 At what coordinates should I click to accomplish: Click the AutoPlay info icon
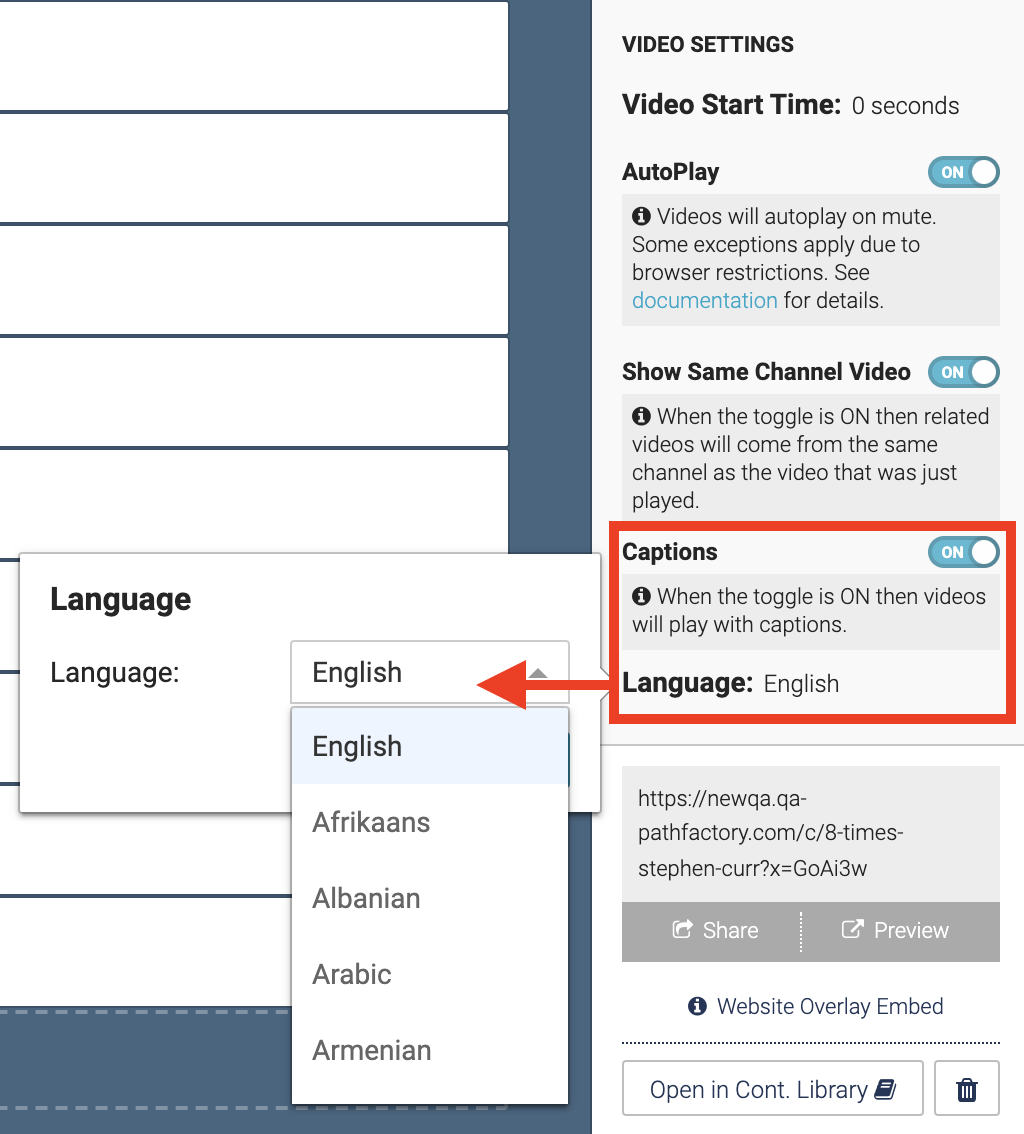coord(641,216)
